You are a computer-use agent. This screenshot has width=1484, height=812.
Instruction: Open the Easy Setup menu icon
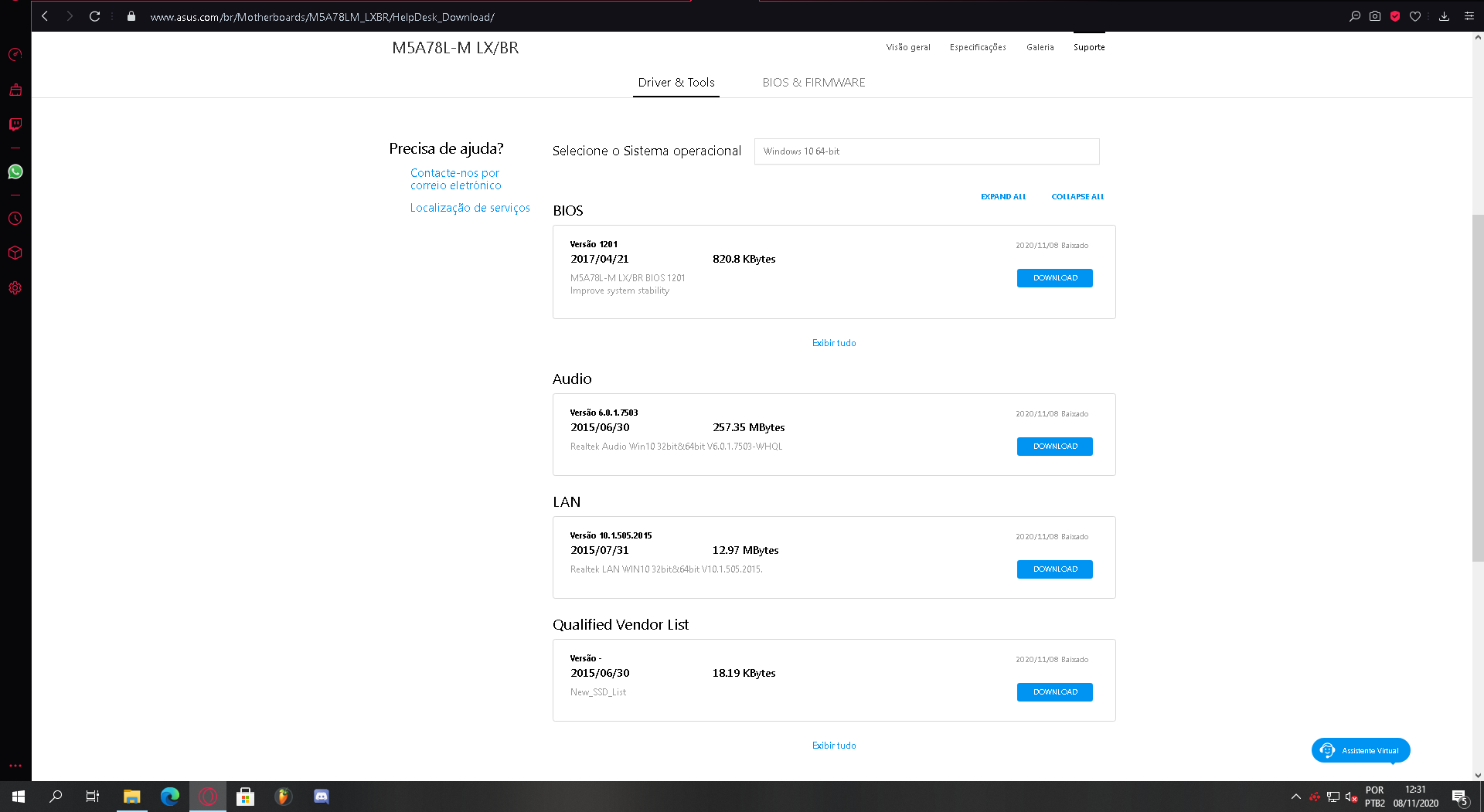click(x=1469, y=16)
